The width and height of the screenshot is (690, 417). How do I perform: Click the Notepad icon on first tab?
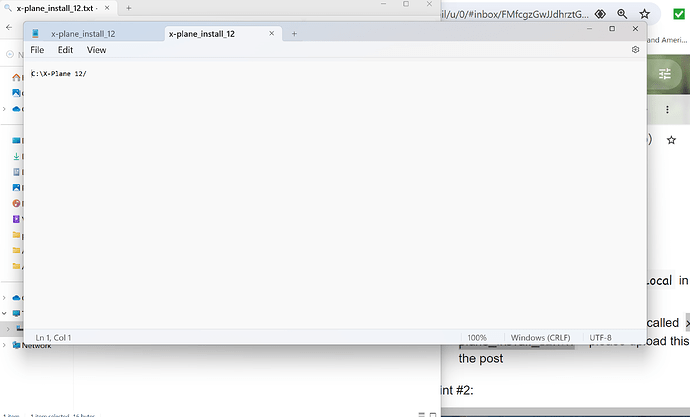(x=36, y=33)
